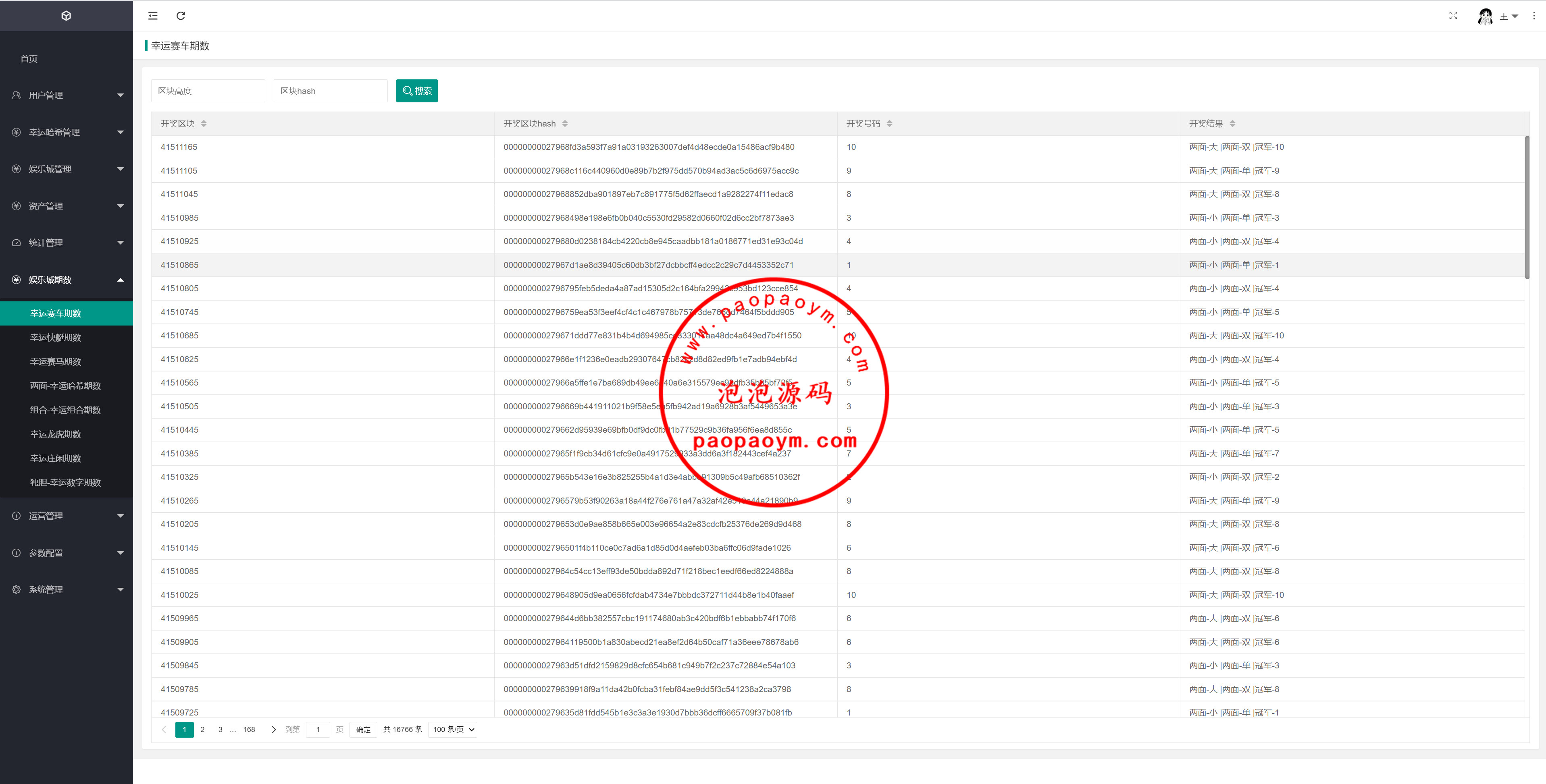Click the 统计管理 gauge icon

point(16,243)
